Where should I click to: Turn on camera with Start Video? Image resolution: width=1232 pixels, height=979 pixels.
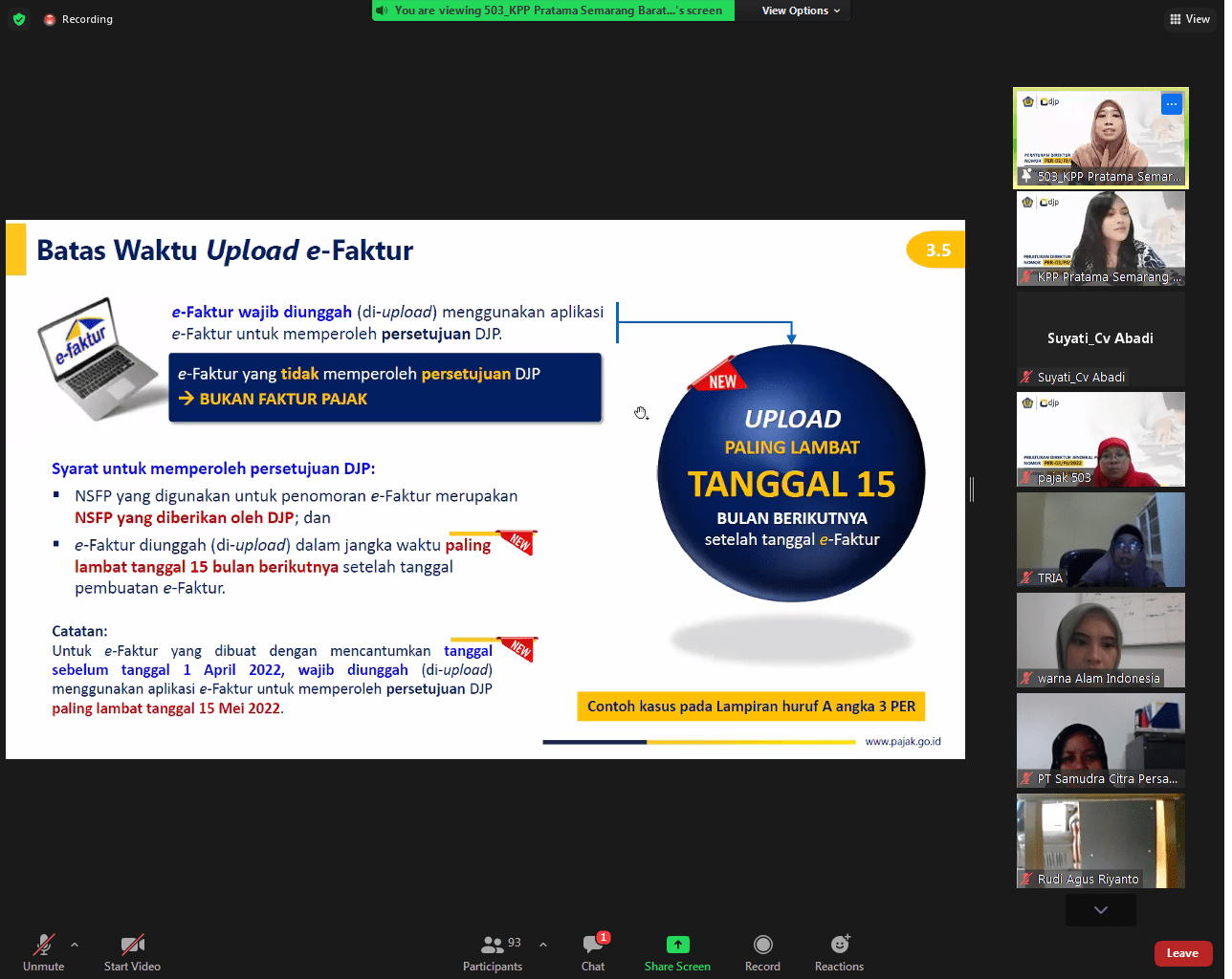point(132,951)
